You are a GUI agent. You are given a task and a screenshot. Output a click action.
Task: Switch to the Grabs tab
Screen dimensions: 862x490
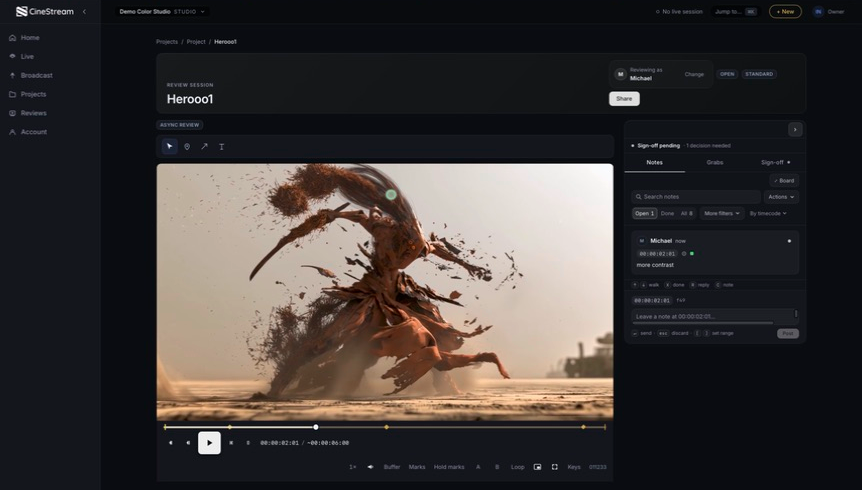tap(715, 163)
